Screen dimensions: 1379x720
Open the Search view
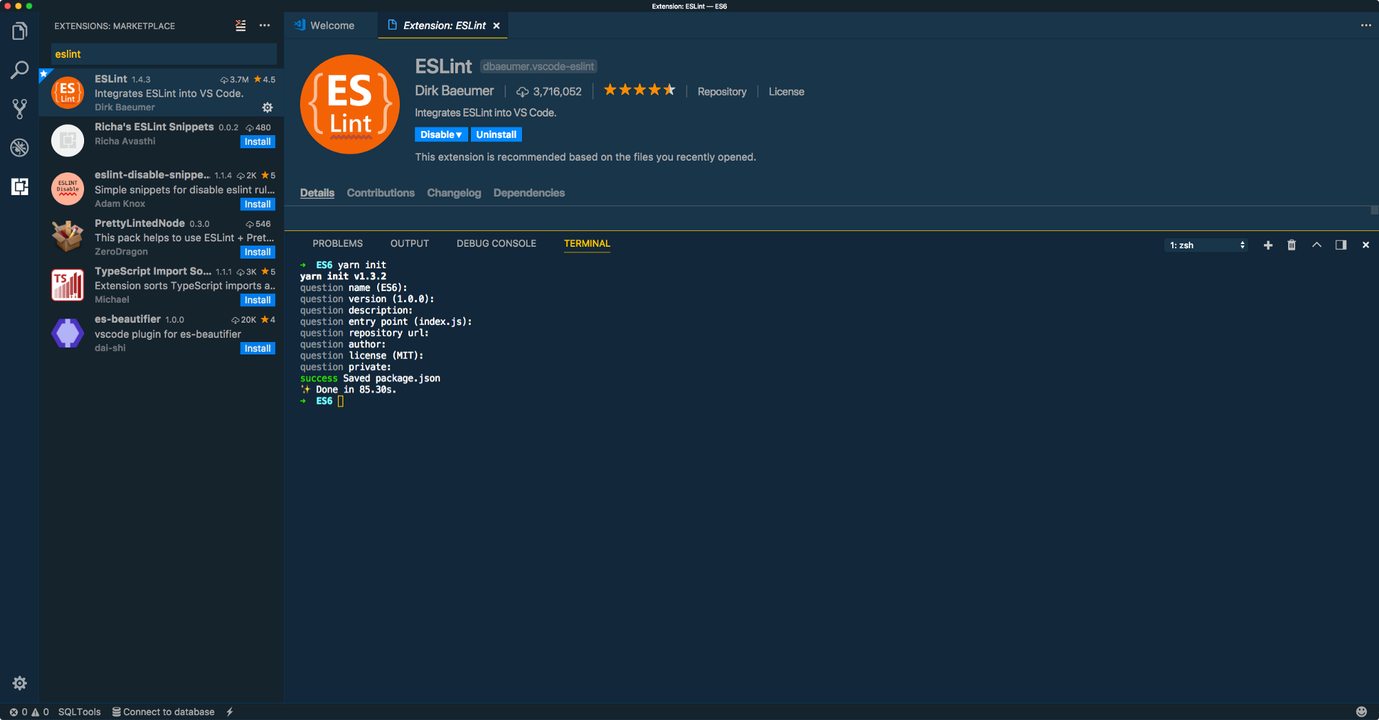pyautogui.click(x=18, y=70)
